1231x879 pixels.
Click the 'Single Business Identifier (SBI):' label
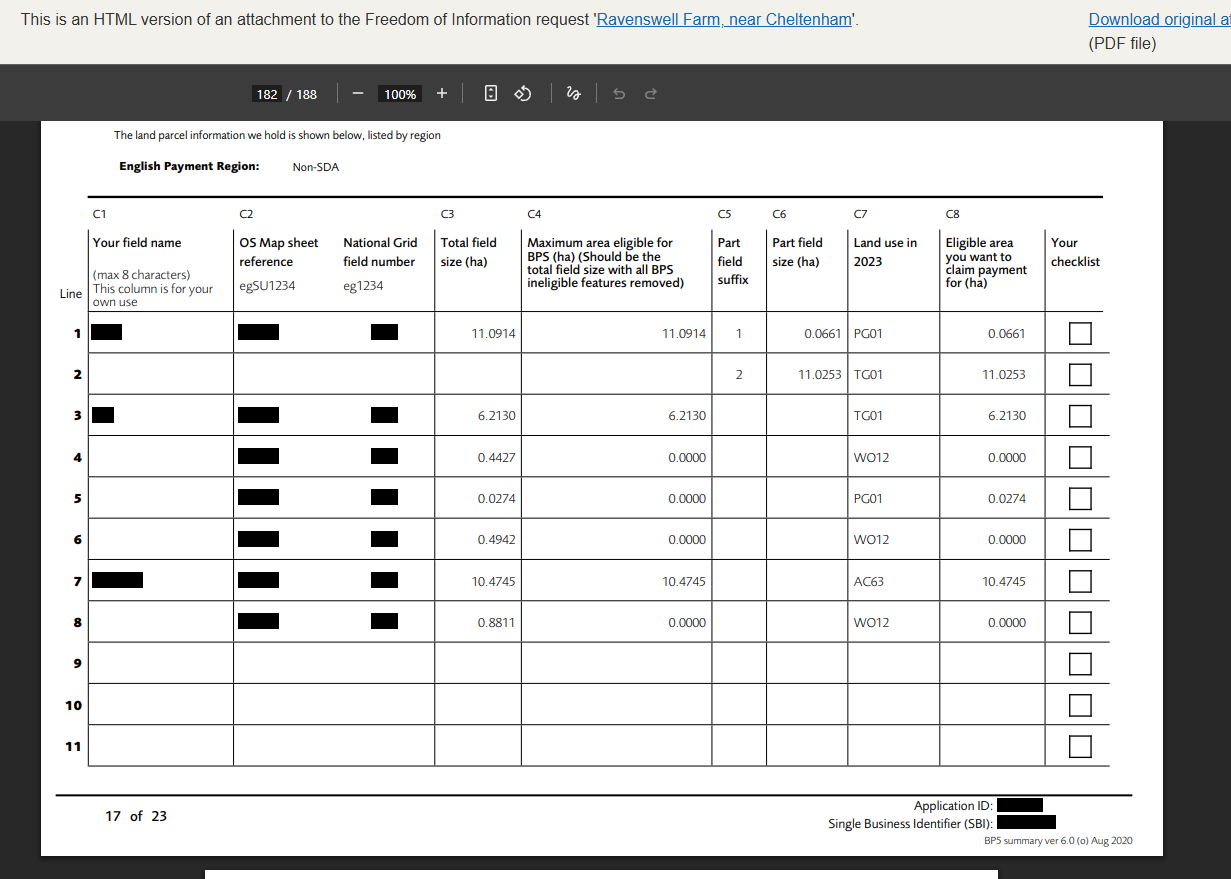click(x=910, y=824)
